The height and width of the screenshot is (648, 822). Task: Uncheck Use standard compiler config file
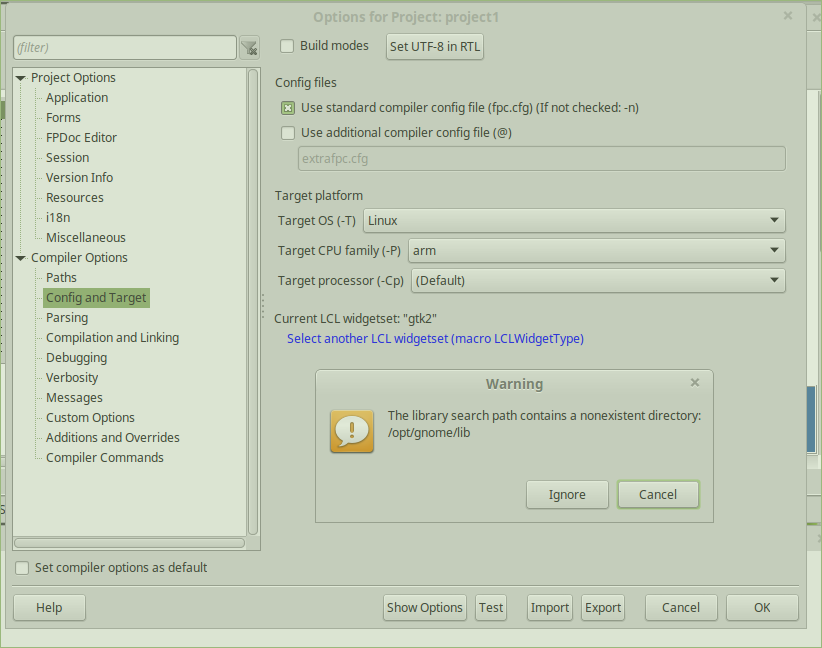click(288, 108)
